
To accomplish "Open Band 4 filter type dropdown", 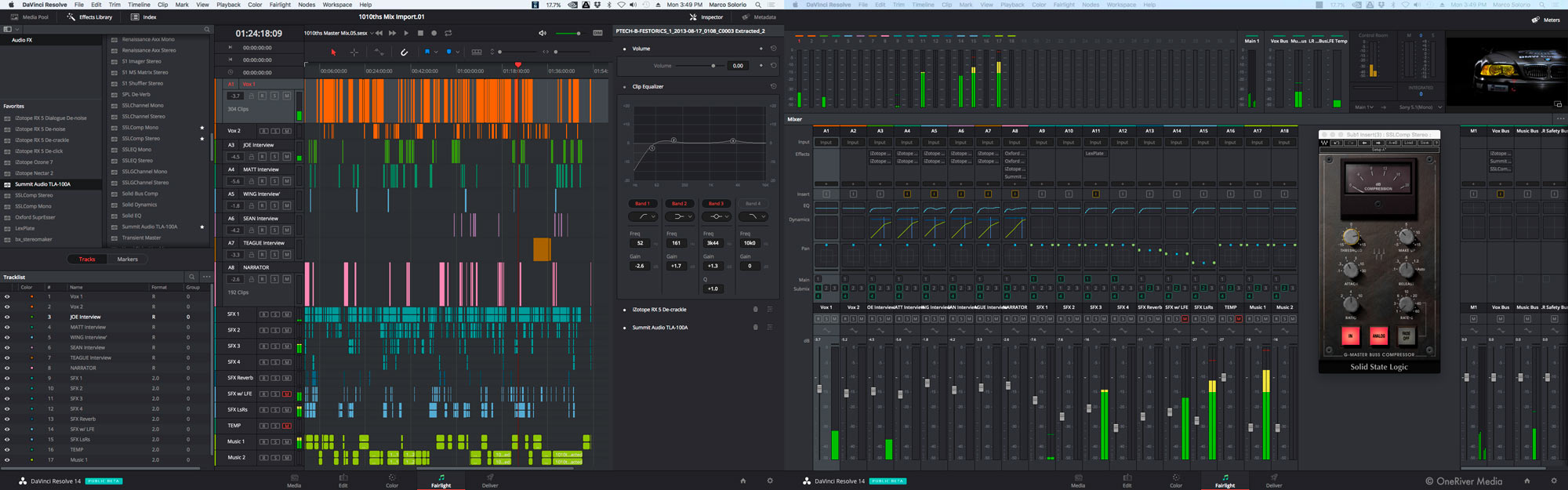I will [x=753, y=216].
